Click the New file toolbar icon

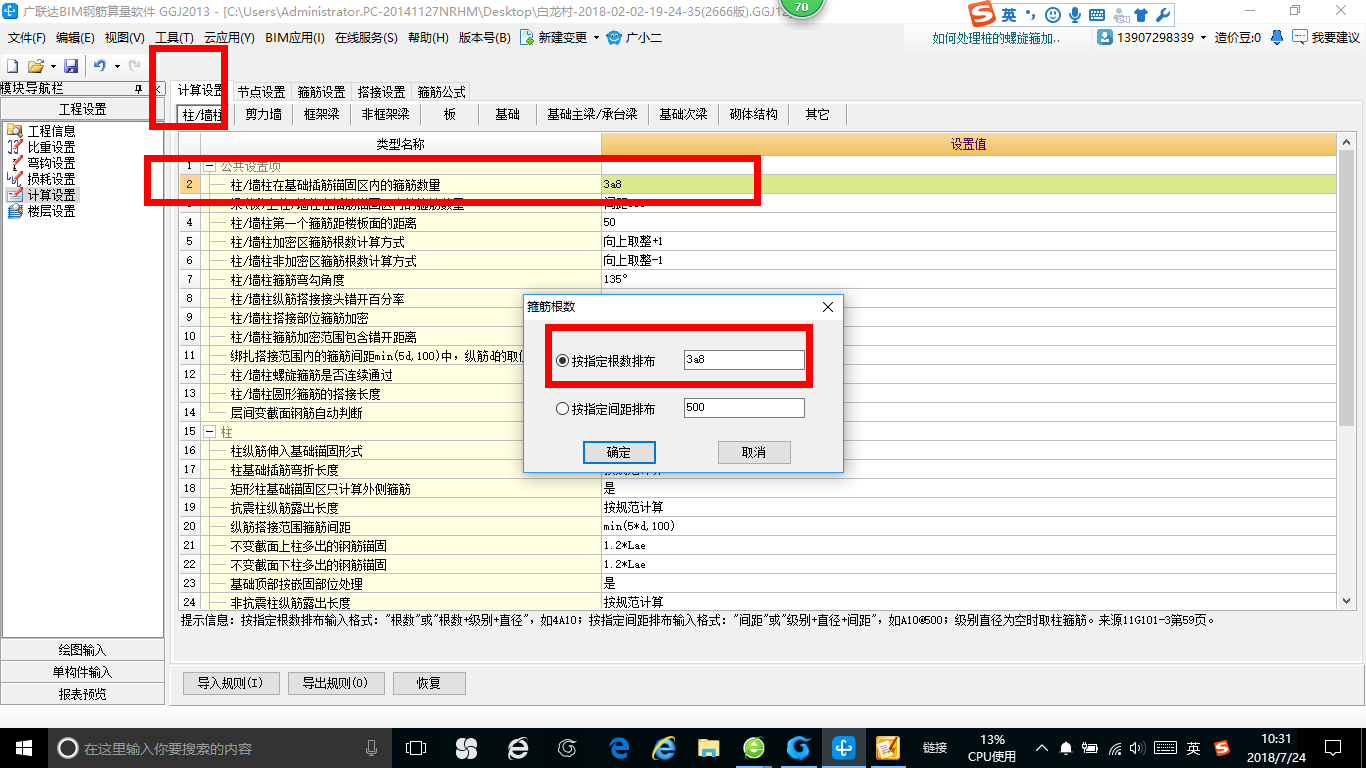[x=12, y=66]
